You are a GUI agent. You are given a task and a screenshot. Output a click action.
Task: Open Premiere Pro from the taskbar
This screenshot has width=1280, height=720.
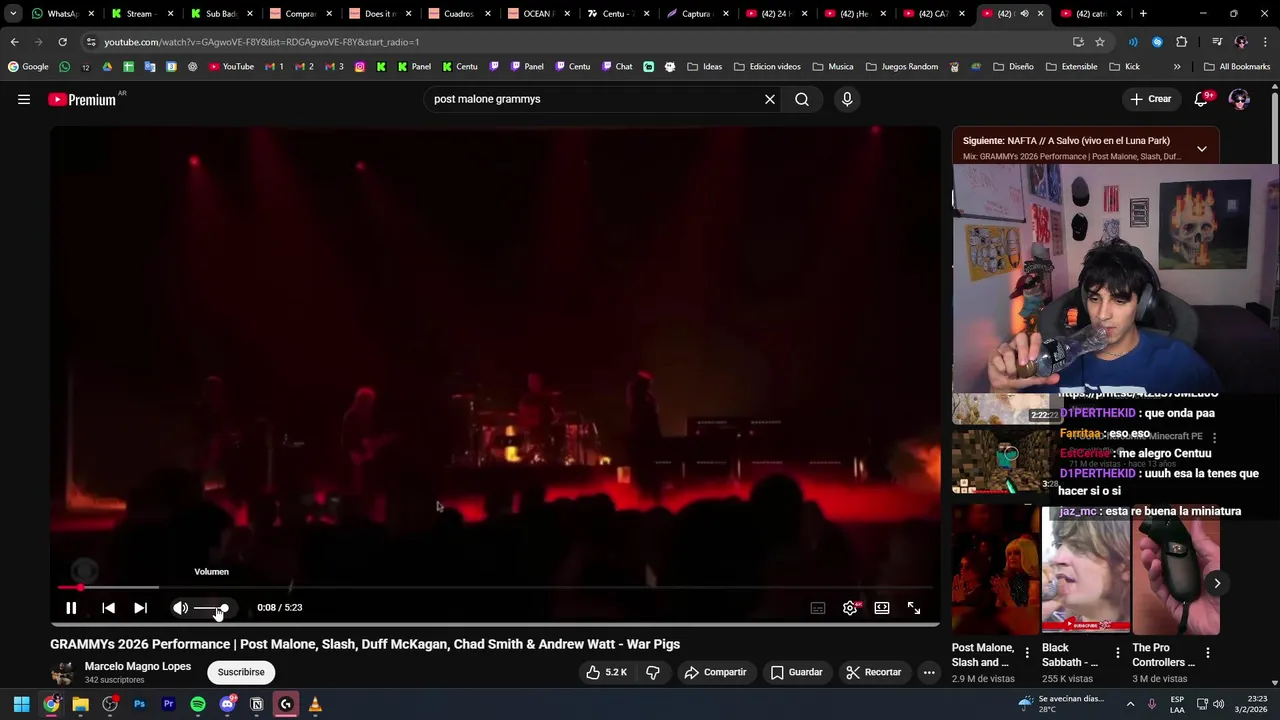[x=168, y=704]
